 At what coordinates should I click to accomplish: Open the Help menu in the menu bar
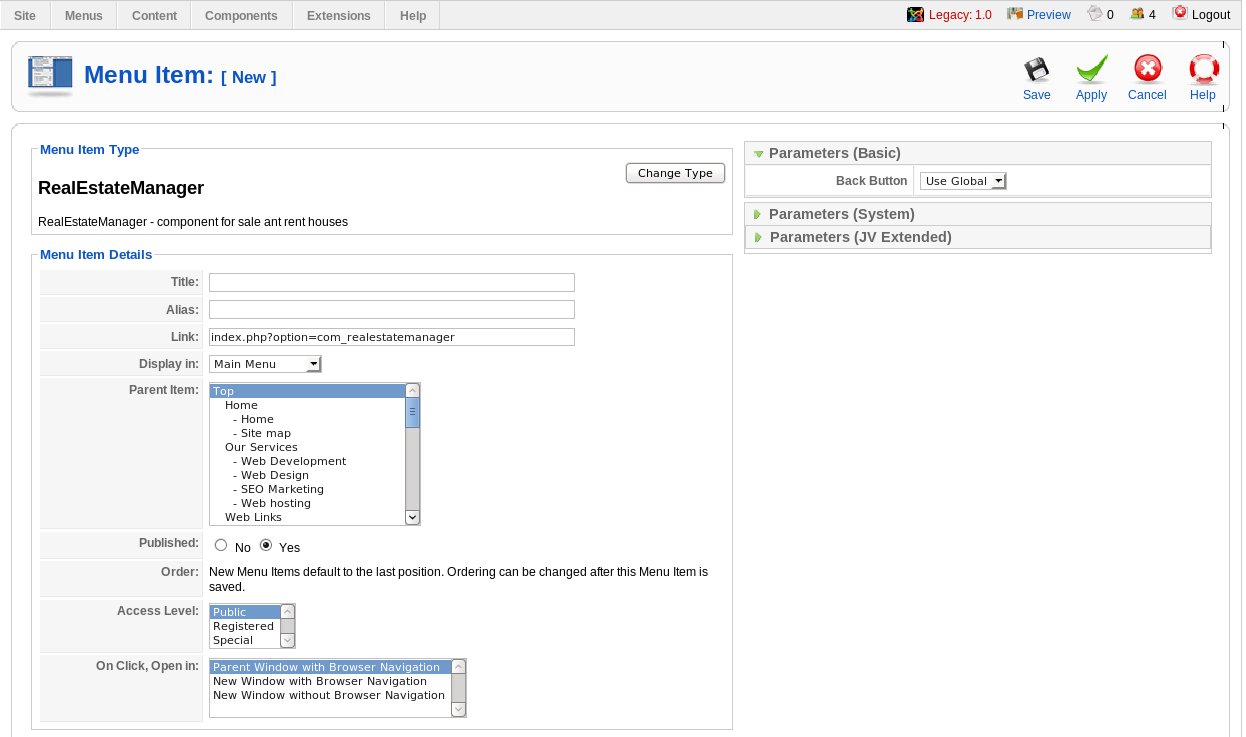412,15
